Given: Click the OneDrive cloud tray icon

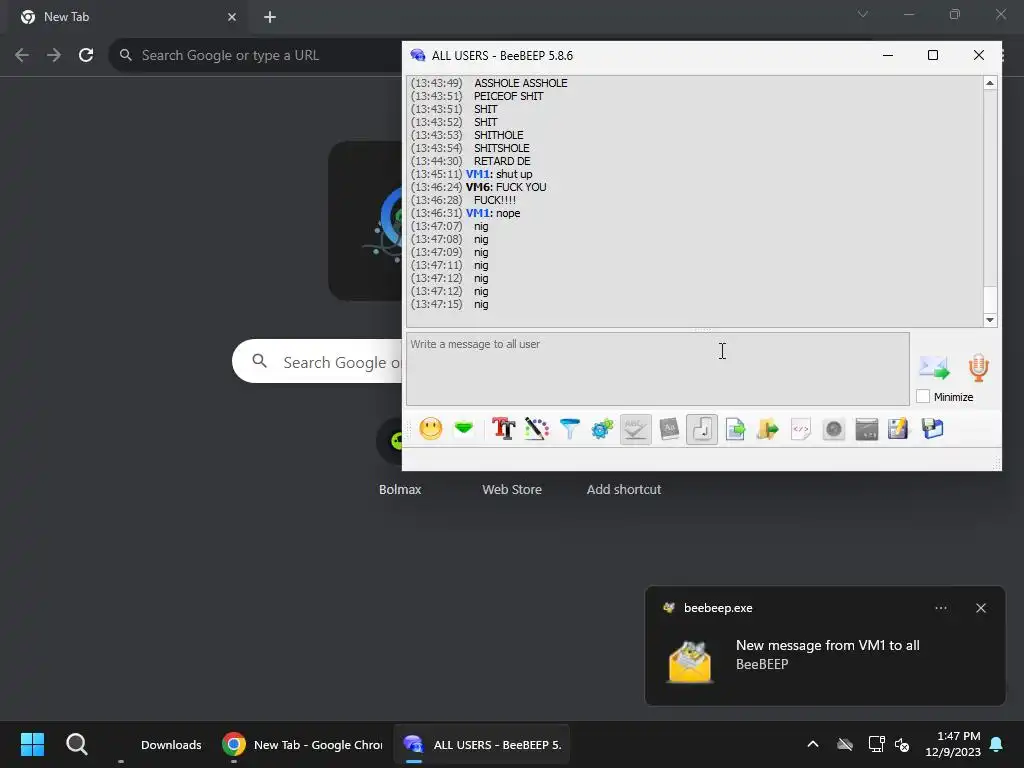Looking at the screenshot, I should pos(845,744).
